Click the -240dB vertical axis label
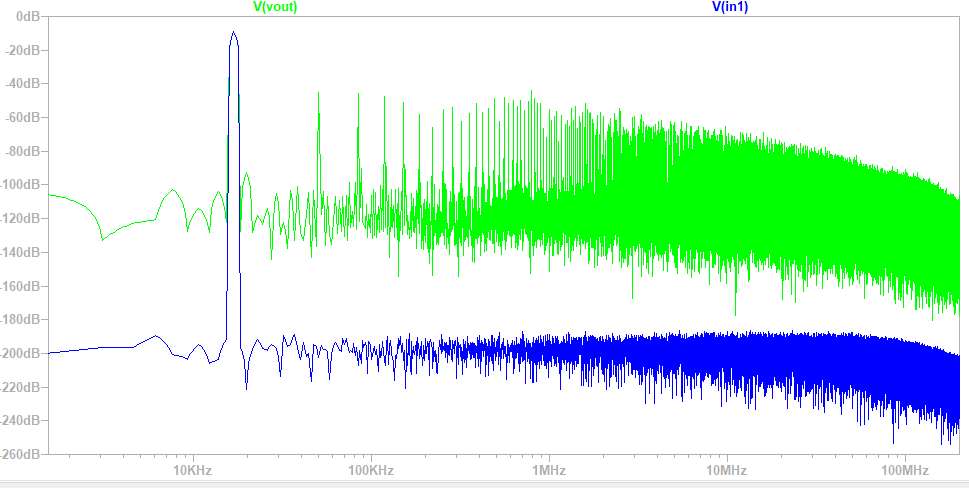The image size is (969, 488). [21, 420]
